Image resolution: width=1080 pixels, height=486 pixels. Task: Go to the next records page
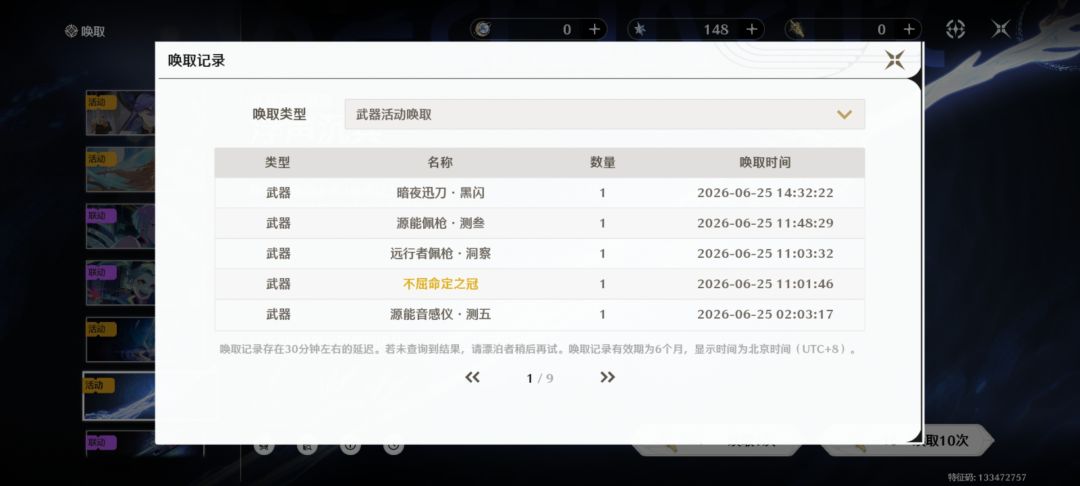pyautogui.click(x=607, y=377)
